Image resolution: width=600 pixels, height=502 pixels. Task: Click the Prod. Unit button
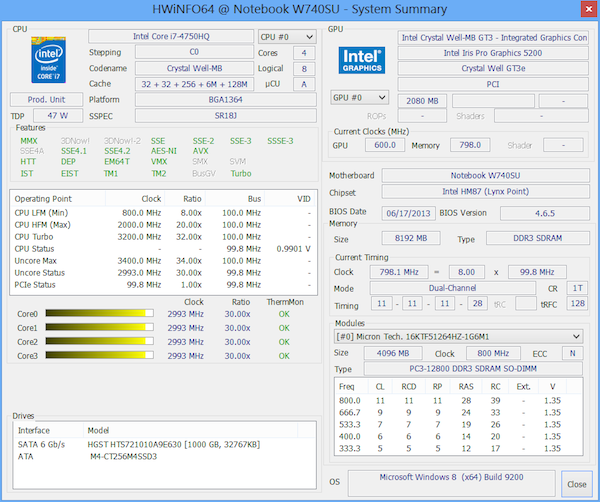[x=46, y=99]
